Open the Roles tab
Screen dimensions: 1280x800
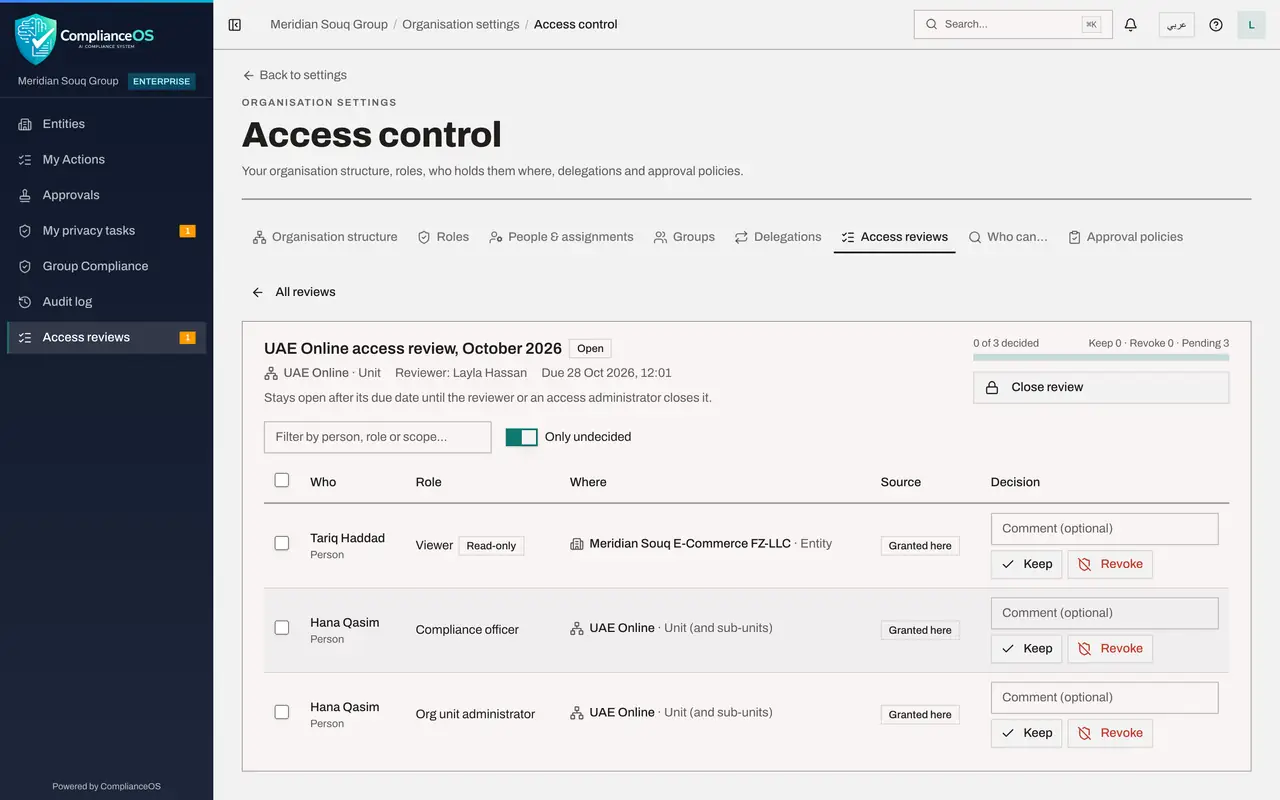(x=443, y=237)
